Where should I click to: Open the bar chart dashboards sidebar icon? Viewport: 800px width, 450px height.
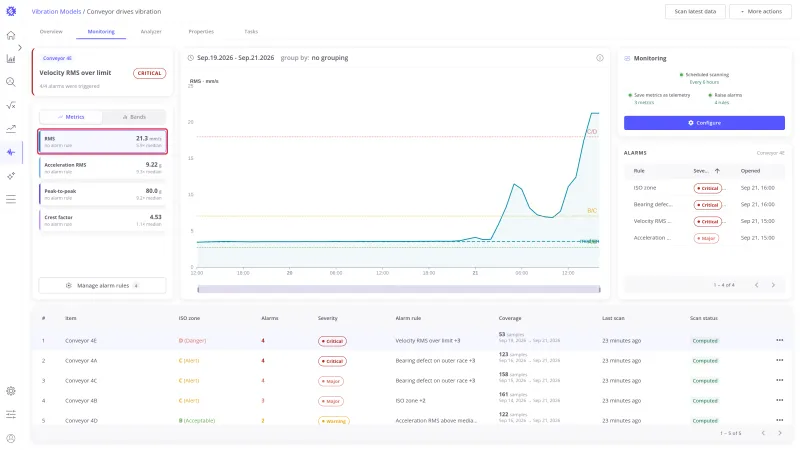tap(11, 59)
